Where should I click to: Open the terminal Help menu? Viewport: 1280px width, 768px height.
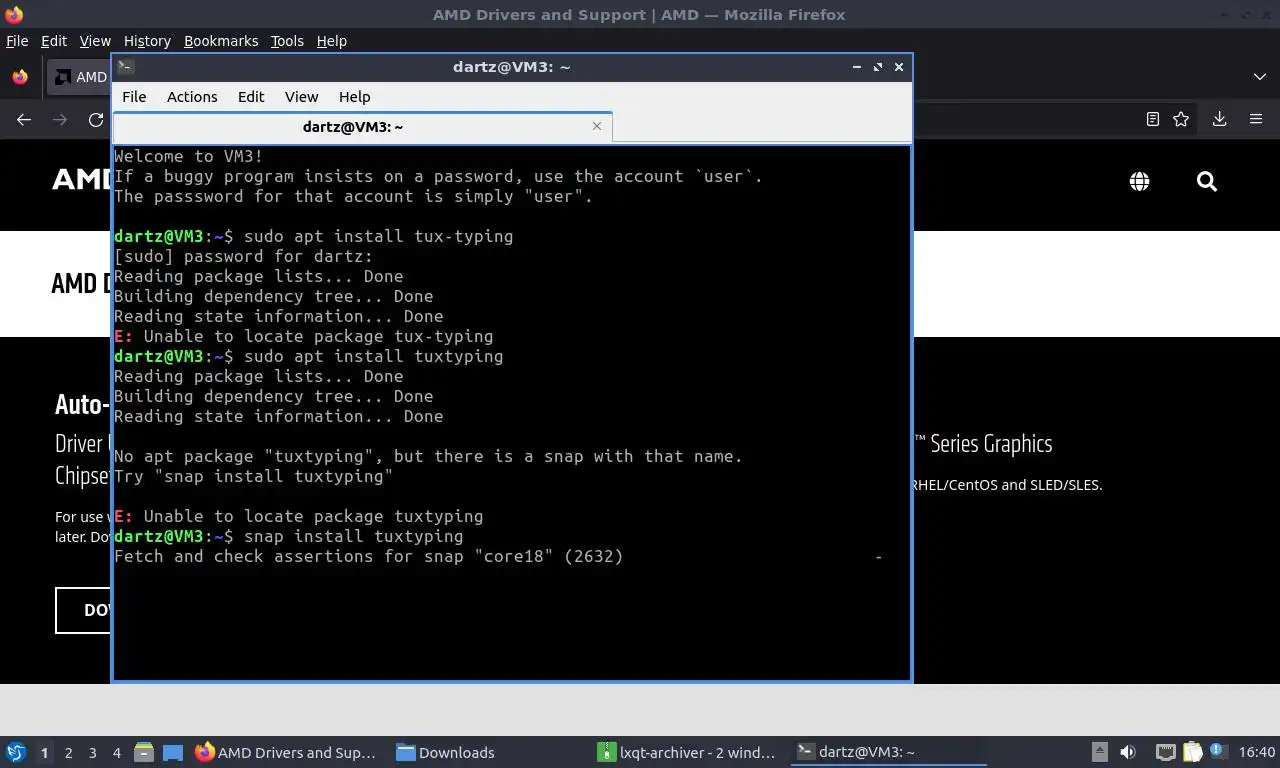pyautogui.click(x=355, y=97)
